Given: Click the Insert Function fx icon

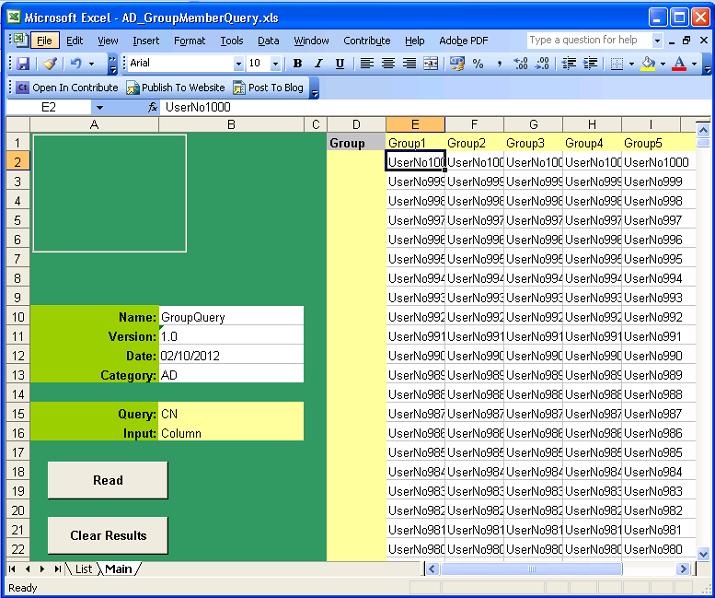Looking at the screenshot, I should (x=152, y=107).
